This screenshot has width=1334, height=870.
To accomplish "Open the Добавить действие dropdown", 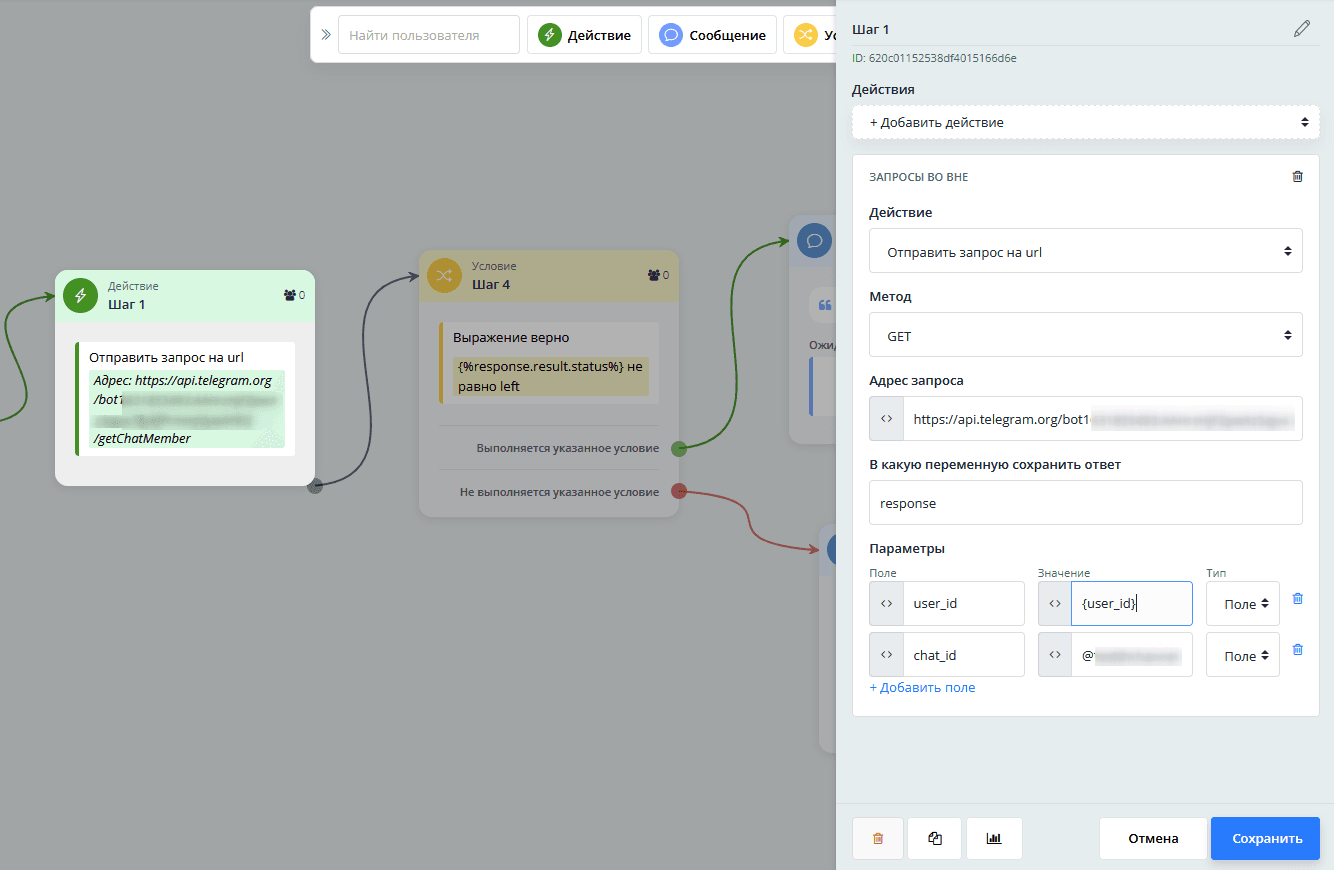I will pyautogui.click(x=1085, y=122).
